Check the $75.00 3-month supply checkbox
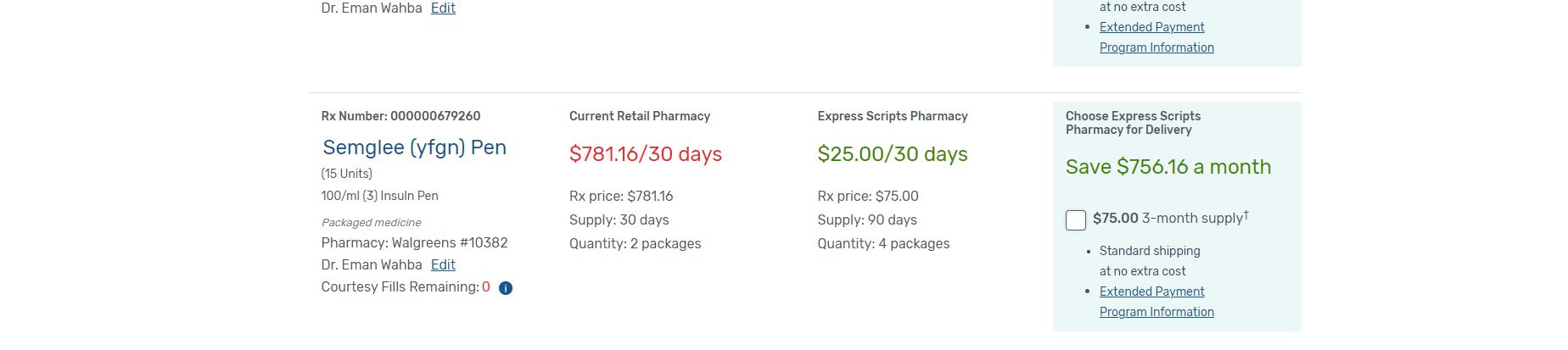1568x350 pixels. point(1076,220)
